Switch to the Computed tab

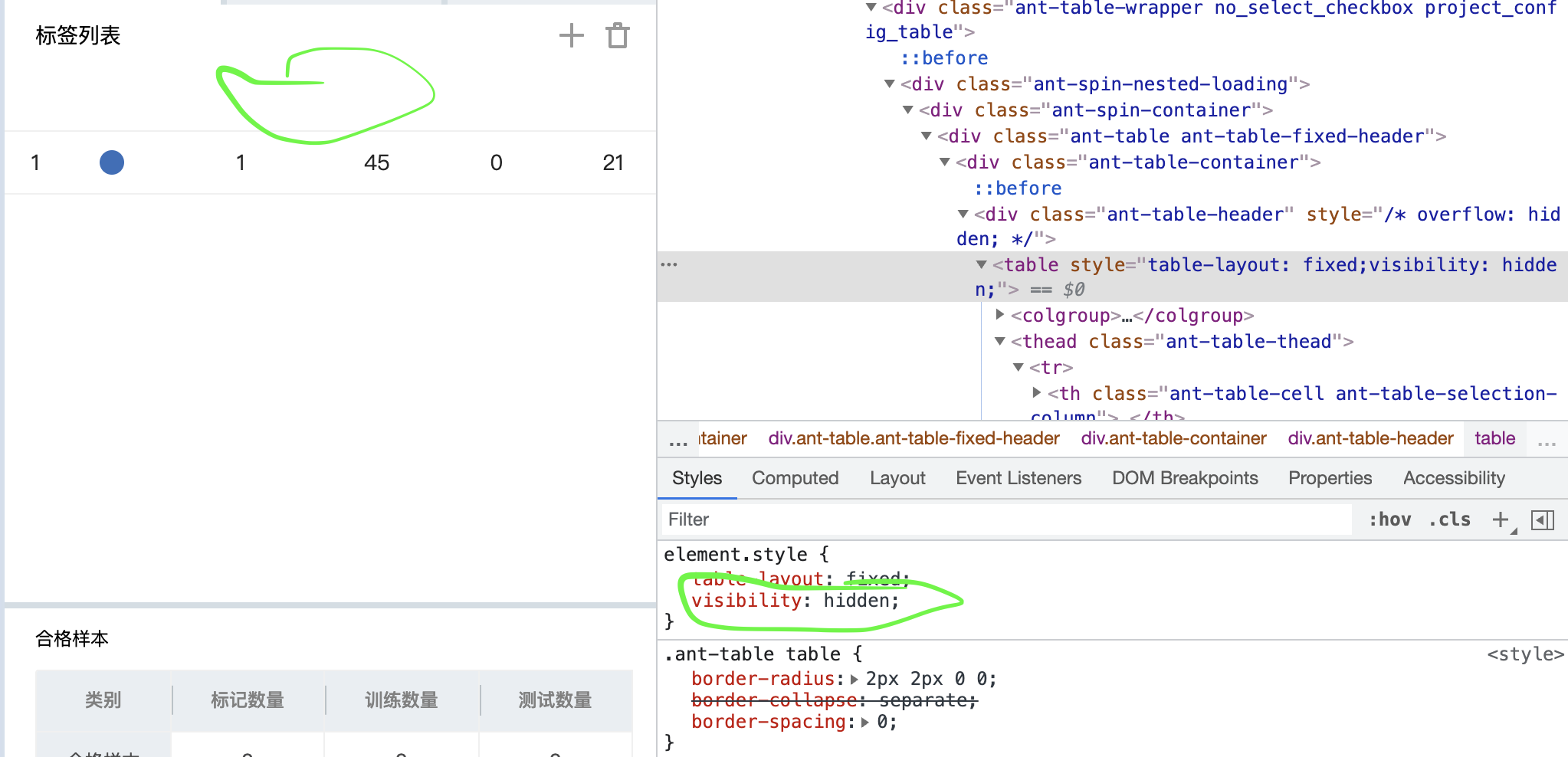[795, 477]
